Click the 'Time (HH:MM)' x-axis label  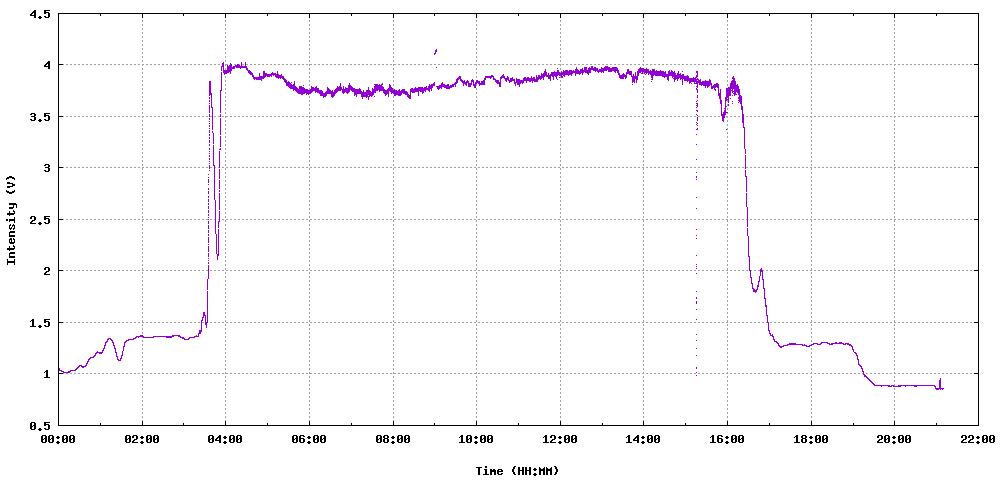[x=517, y=471]
